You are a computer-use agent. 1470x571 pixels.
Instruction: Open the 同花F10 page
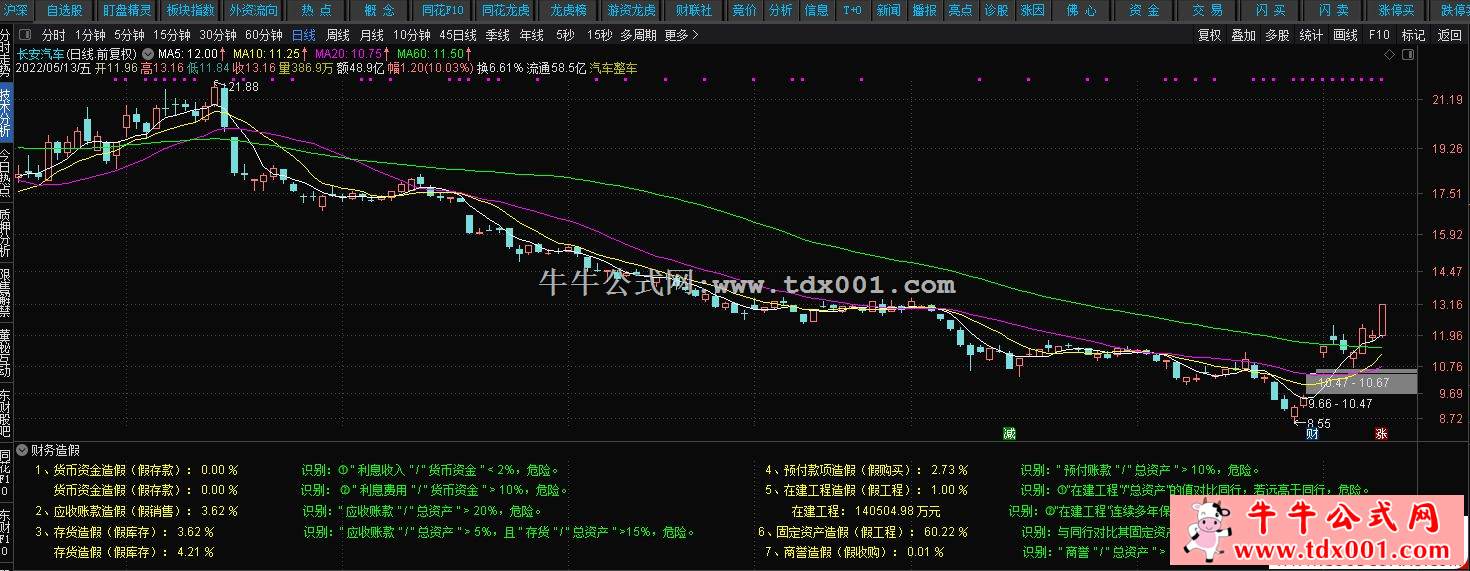443,10
